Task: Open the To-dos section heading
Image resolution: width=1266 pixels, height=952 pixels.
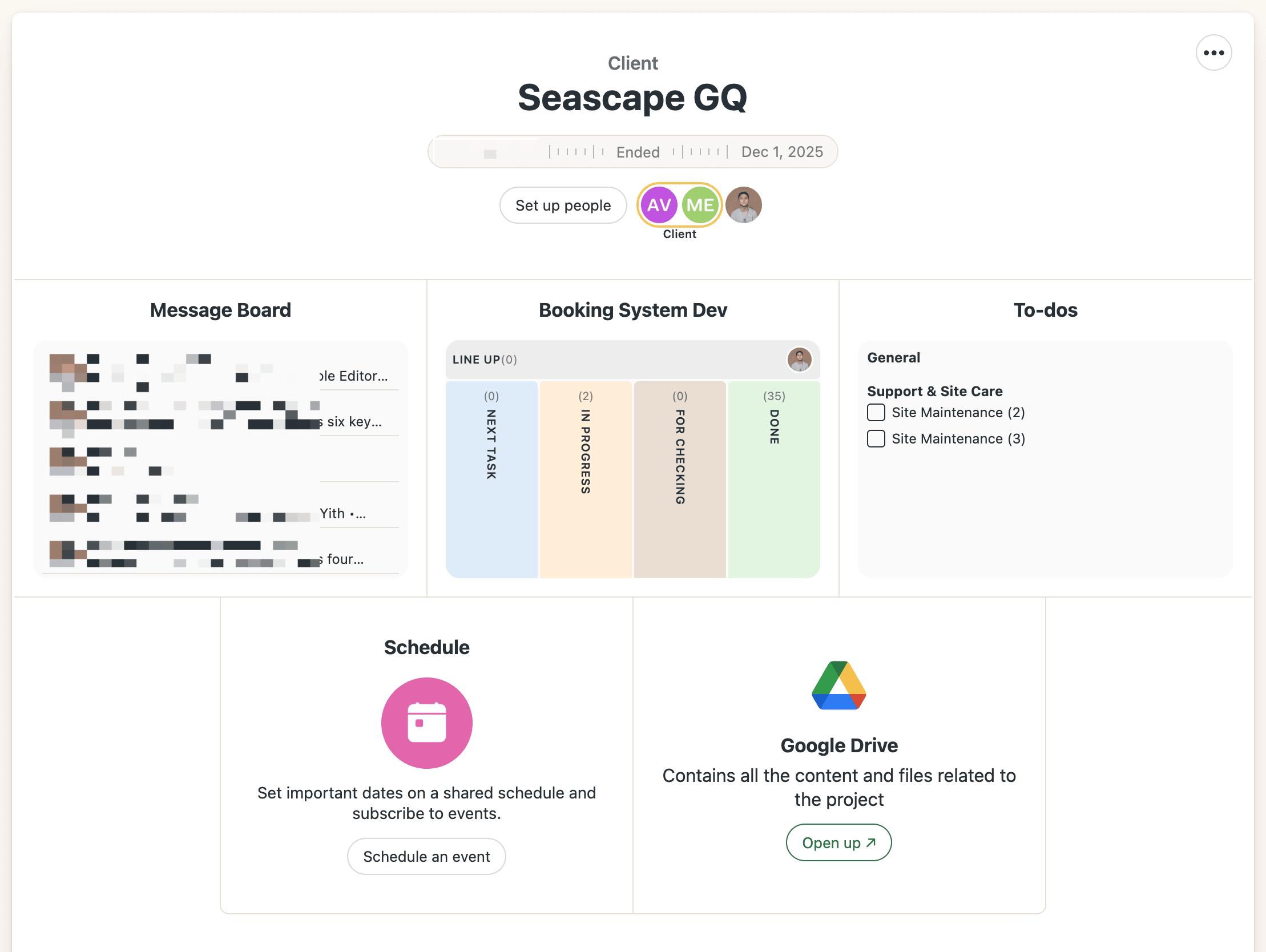Action: coord(1045,310)
